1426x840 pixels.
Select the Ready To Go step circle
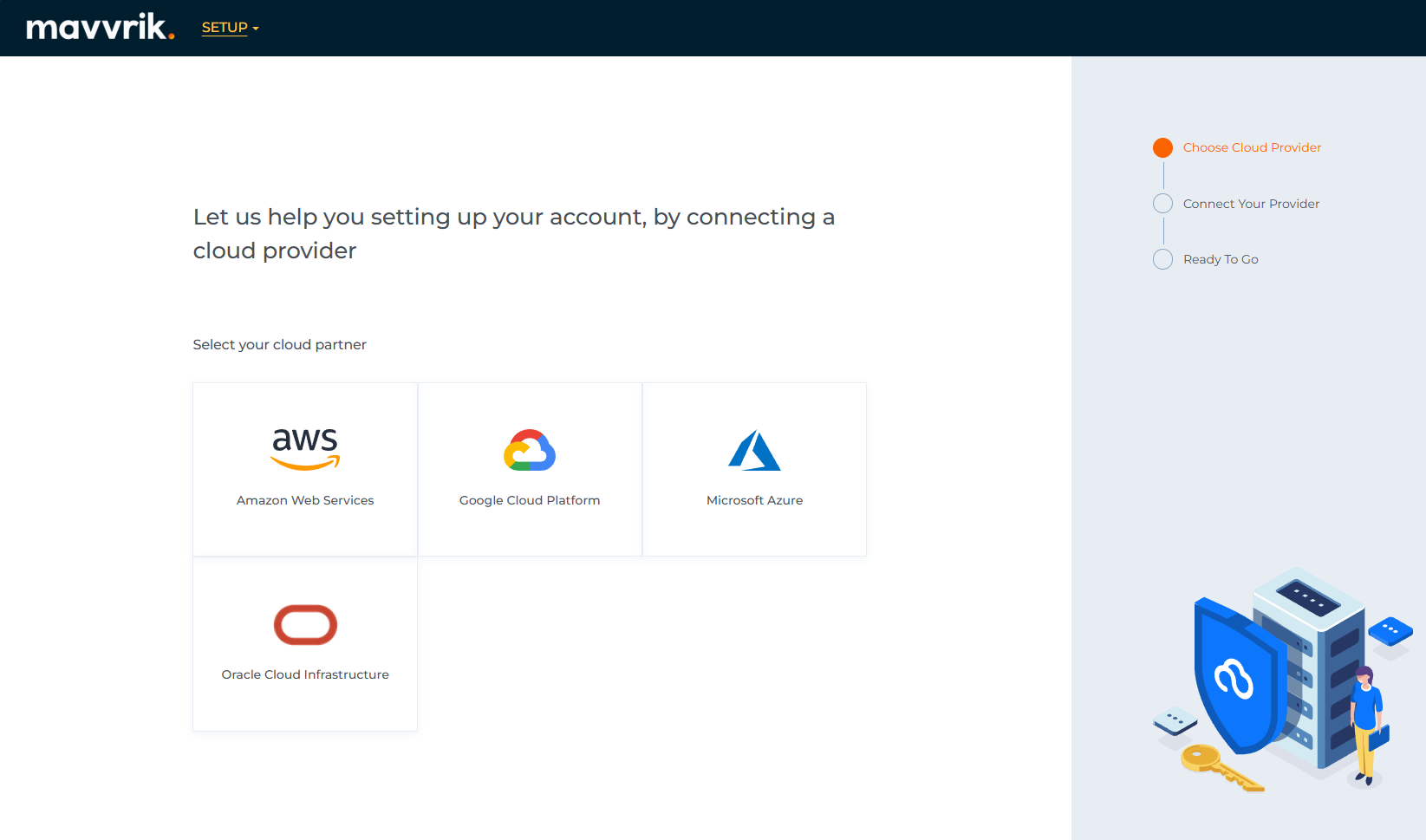(x=1162, y=259)
